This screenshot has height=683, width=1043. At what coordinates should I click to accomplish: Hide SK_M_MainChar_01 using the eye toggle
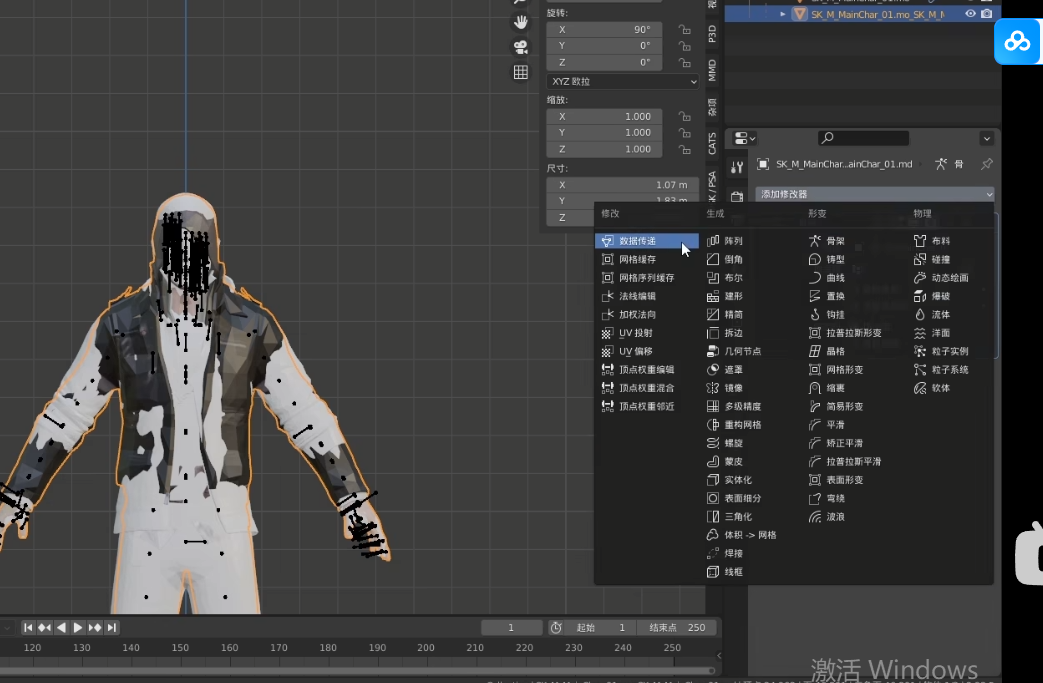(968, 14)
